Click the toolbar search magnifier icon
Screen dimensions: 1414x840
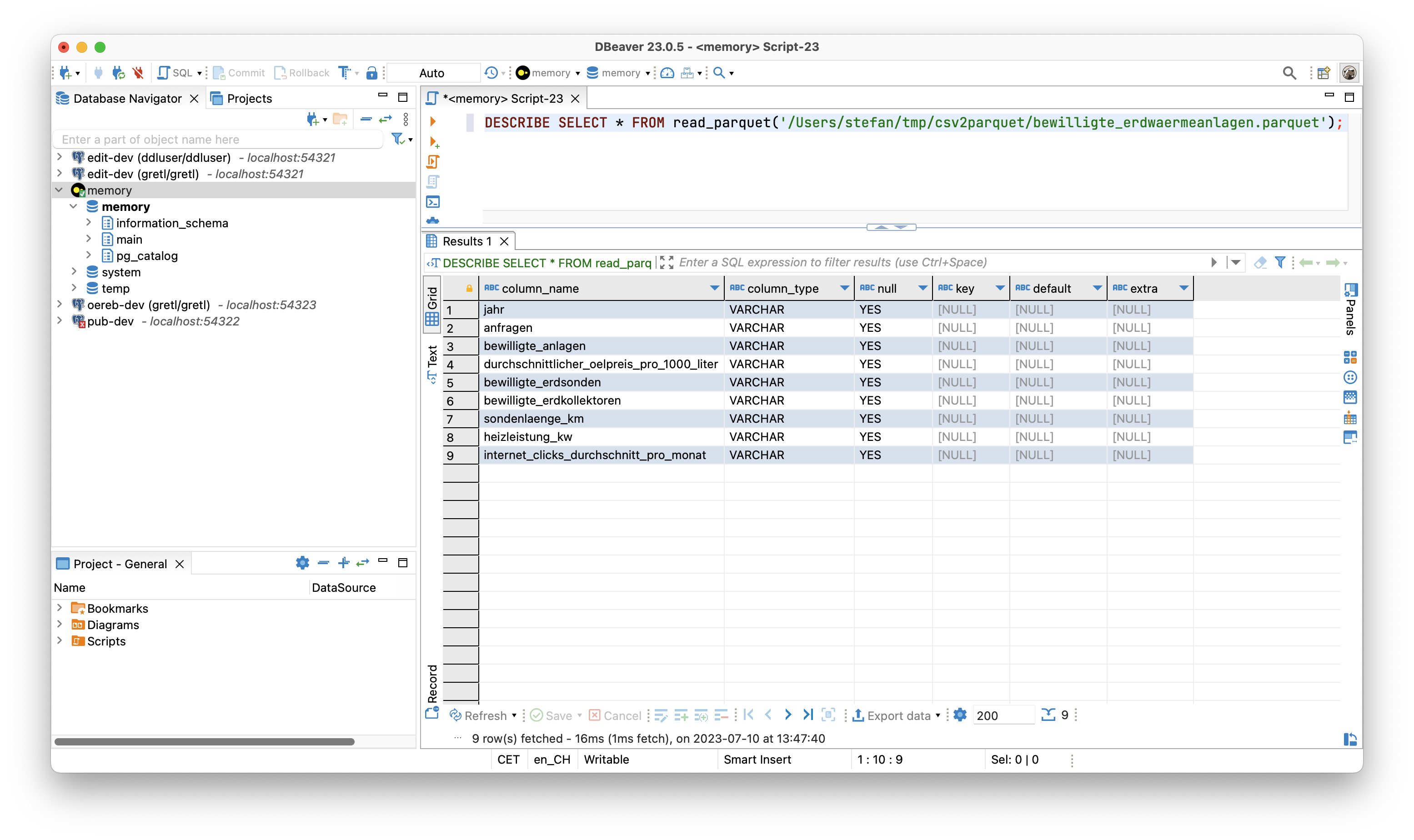(719, 72)
